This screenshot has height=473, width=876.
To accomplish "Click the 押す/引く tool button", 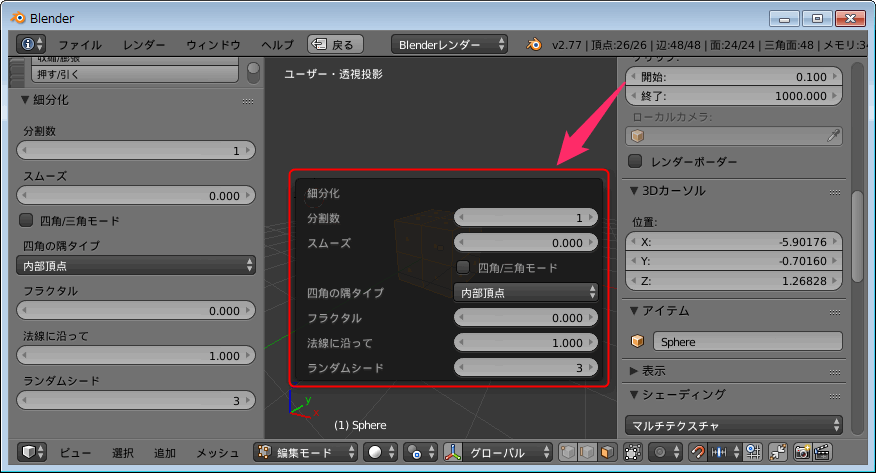I will pyautogui.click(x=135, y=74).
